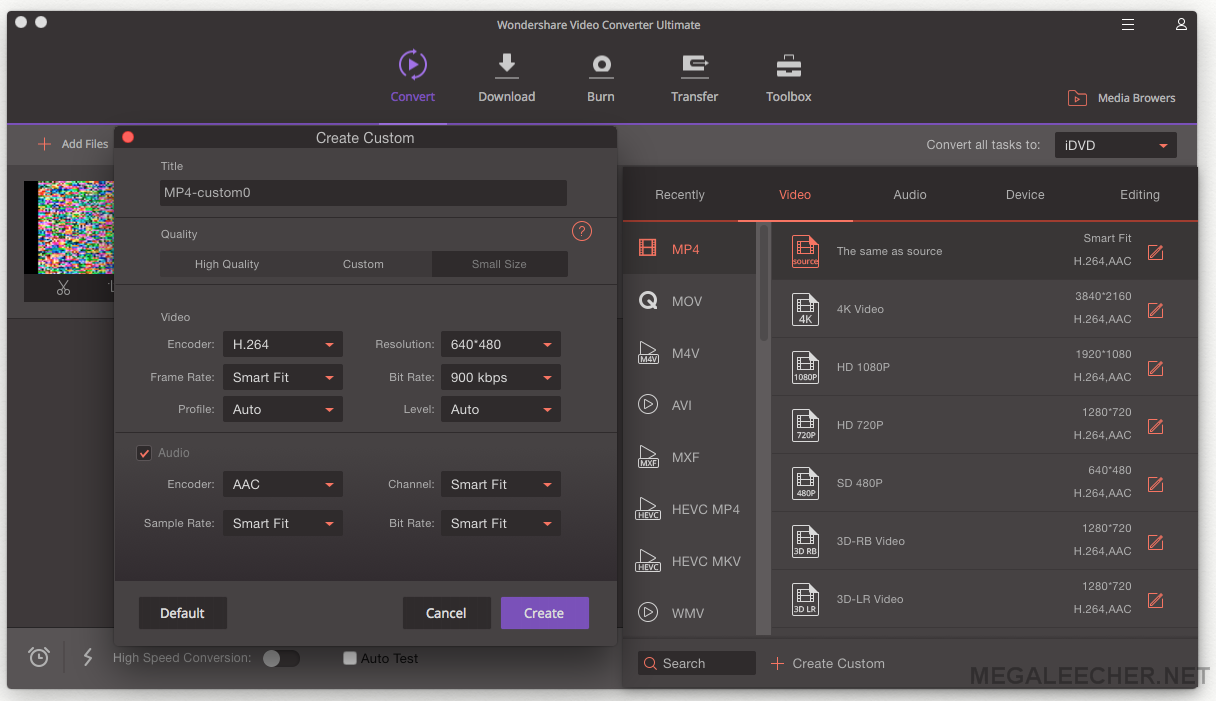Select the Custom quality option
The height and width of the screenshot is (701, 1216).
tap(363, 264)
